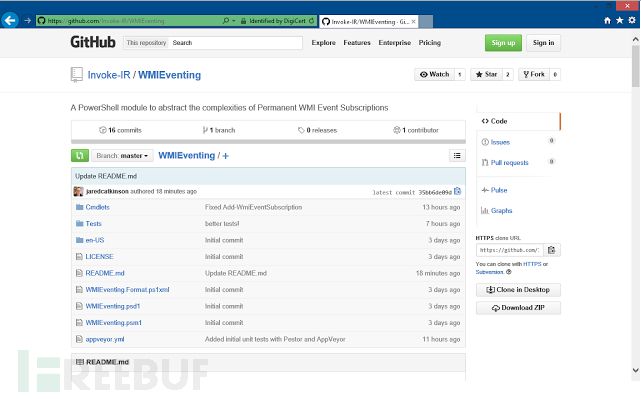The height and width of the screenshot is (399, 641).
Task: Click the lock icon Identified by DigiCert
Action: click(243, 20)
